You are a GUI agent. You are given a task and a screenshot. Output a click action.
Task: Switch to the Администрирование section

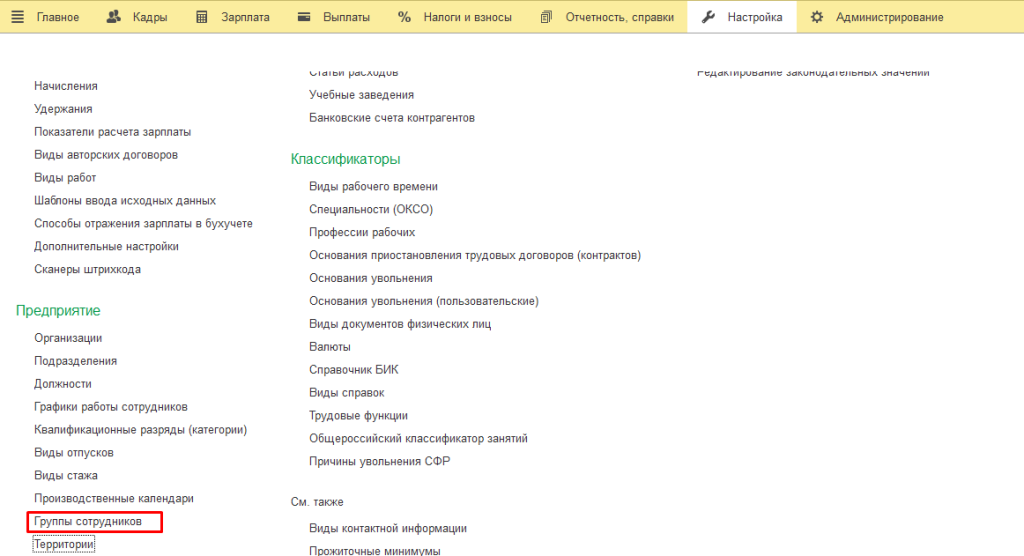[x=889, y=17]
